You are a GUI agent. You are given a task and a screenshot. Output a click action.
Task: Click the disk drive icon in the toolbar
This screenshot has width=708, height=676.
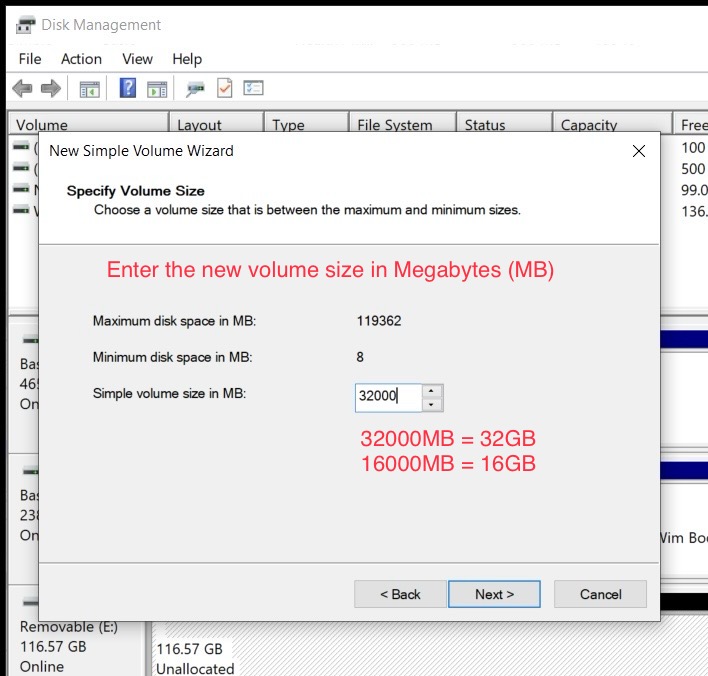click(196, 89)
